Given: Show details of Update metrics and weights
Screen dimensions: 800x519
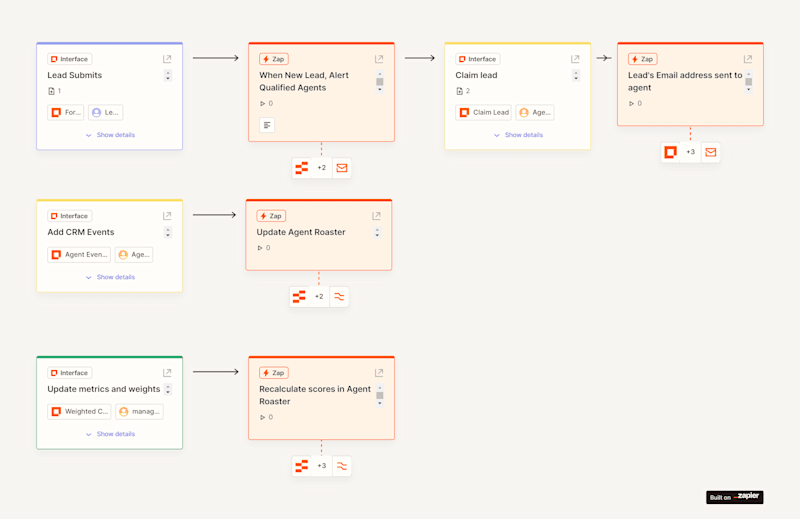Looking at the screenshot, I should tap(110, 434).
